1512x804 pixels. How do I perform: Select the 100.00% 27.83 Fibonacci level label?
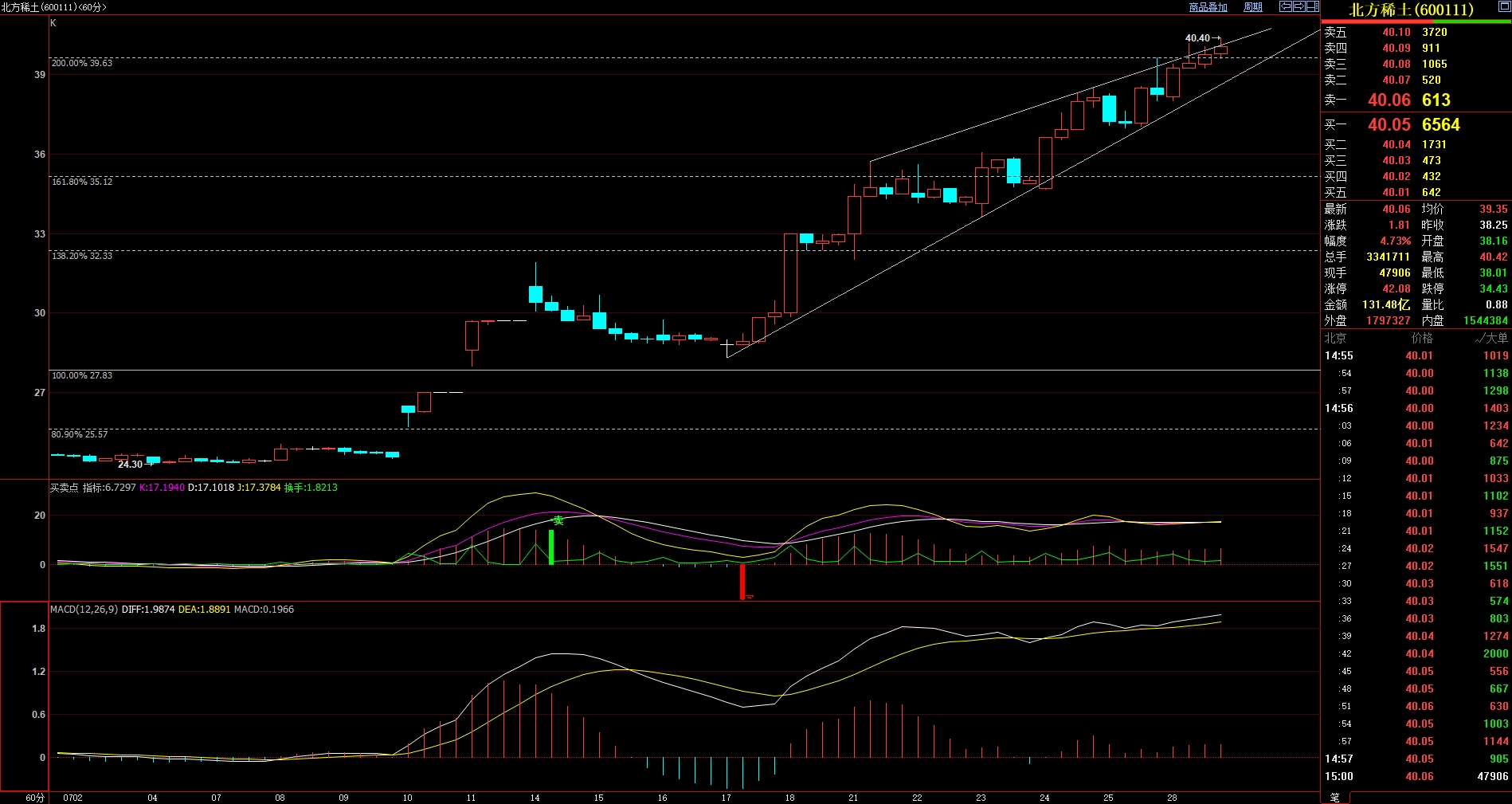[82, 375]
